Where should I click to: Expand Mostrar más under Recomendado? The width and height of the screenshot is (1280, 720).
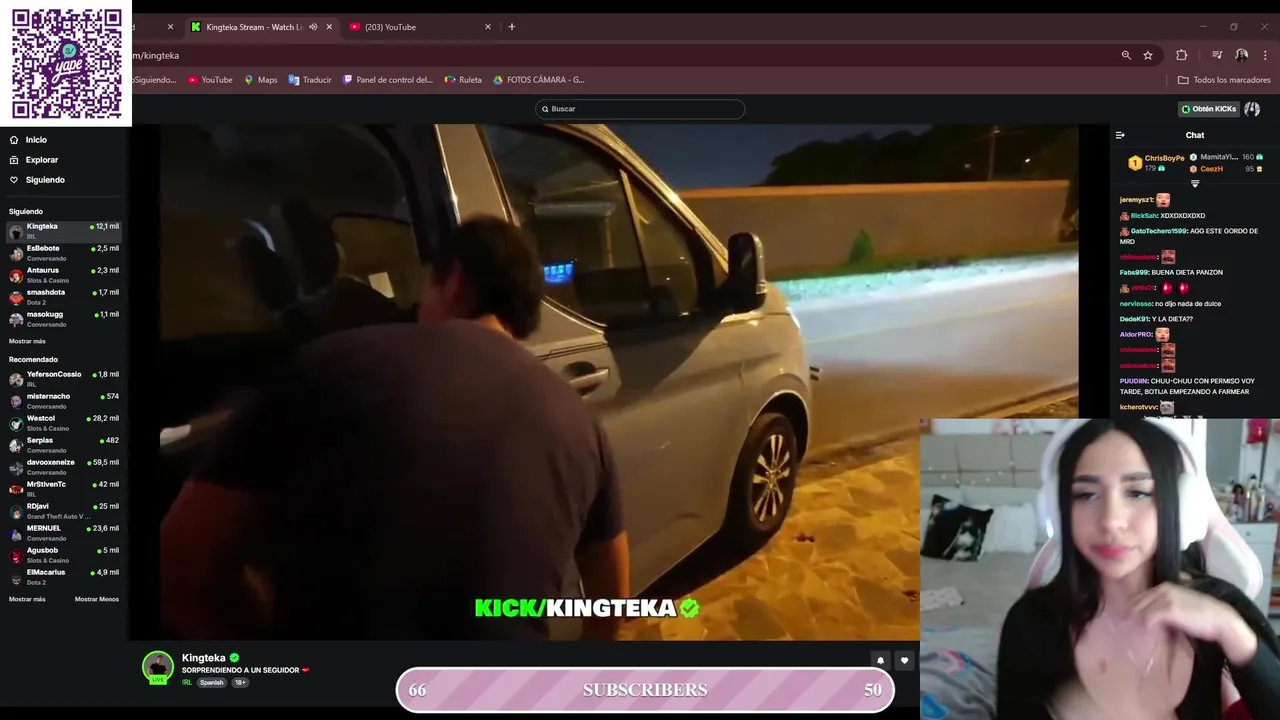(x=27, y=599)
